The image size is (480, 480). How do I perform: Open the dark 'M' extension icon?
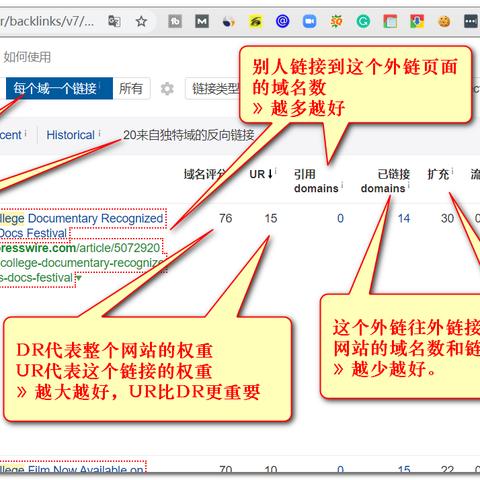pyautogui.click(x=202, y=22)
